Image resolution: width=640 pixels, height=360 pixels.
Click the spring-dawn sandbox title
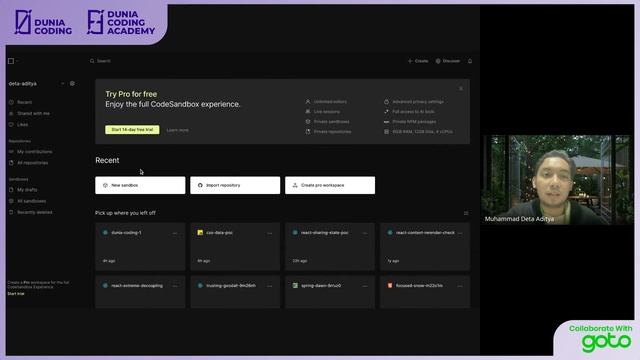tap(321, 285)
